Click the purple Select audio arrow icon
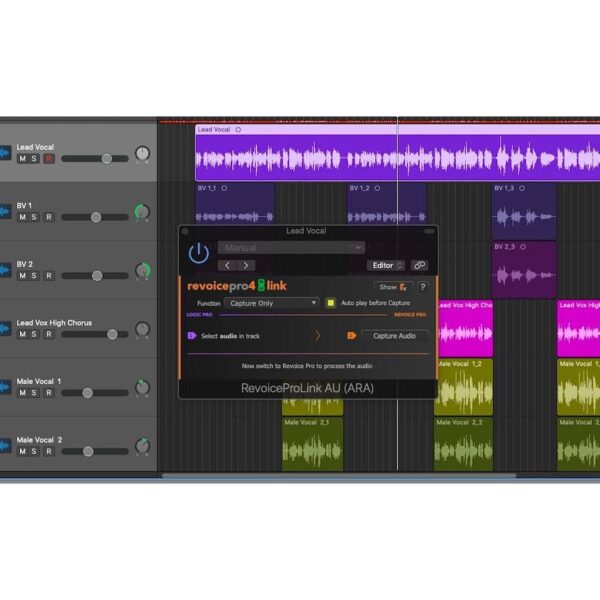This screenshot has height=600, width=600. coord(192,336)
